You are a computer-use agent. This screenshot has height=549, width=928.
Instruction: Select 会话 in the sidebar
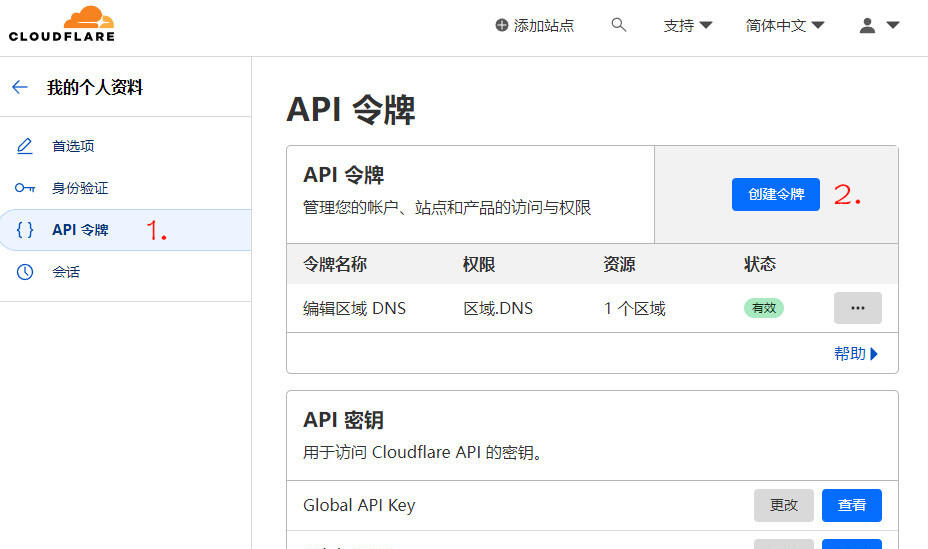tap(66, 272)
